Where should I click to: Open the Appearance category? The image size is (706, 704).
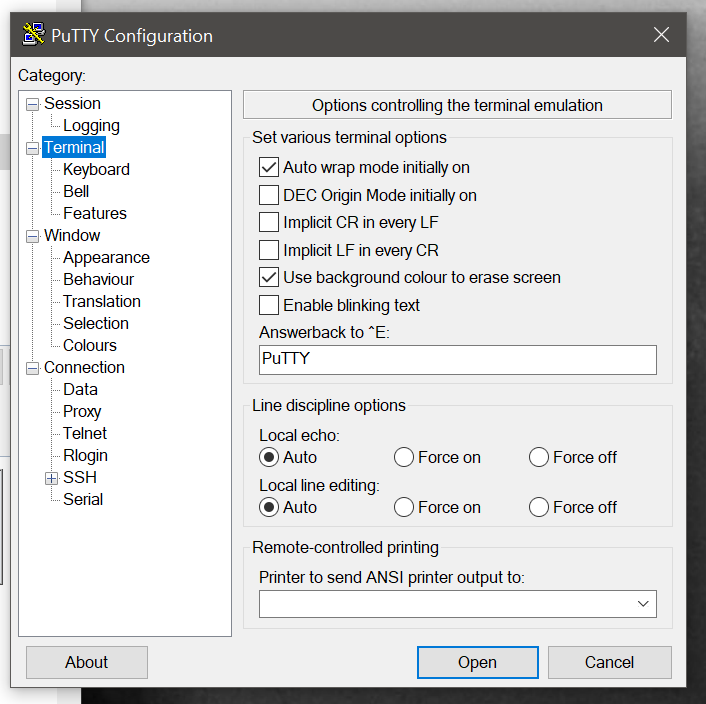point(106,257)
